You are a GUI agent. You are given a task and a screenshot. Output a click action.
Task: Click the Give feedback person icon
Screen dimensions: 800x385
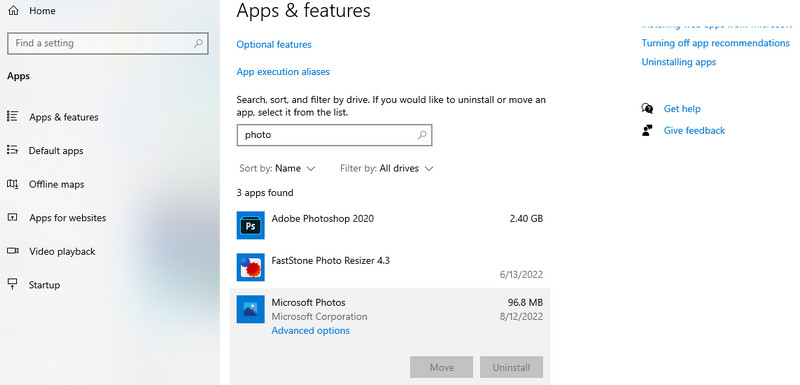click(647, 131)
